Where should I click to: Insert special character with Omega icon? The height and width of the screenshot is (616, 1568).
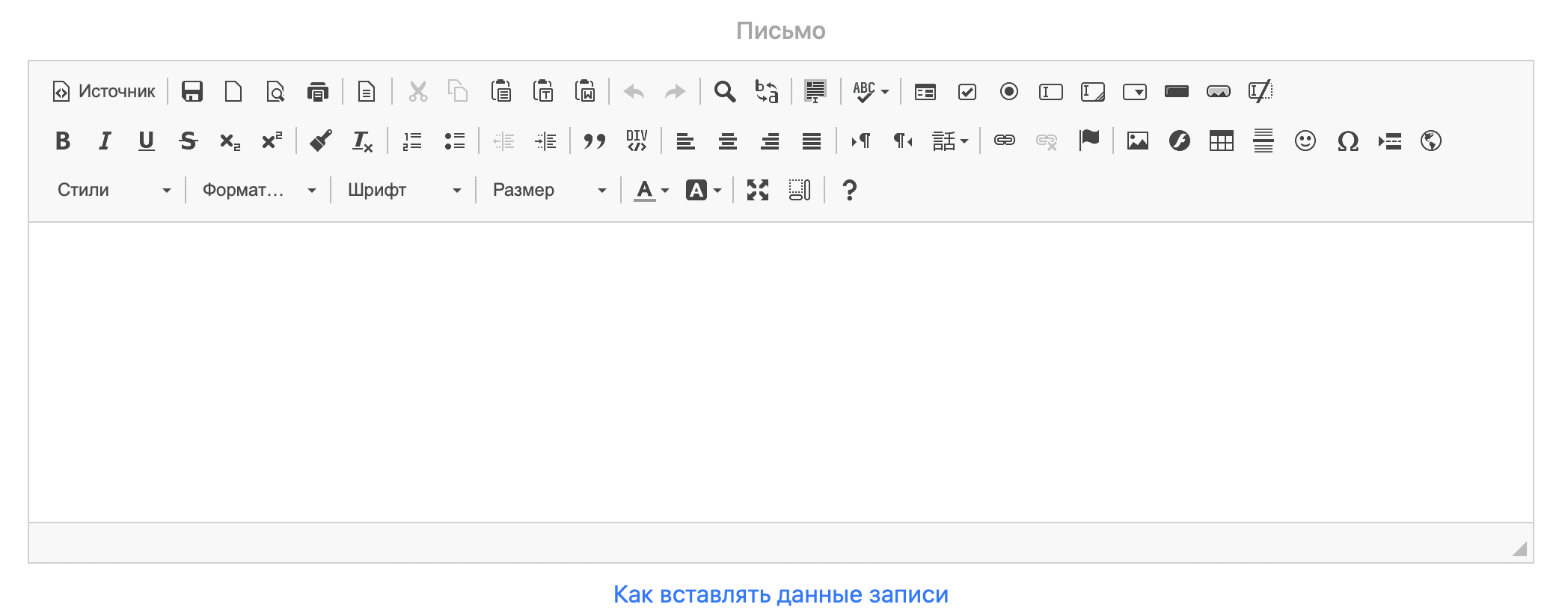pos(1347,141)
